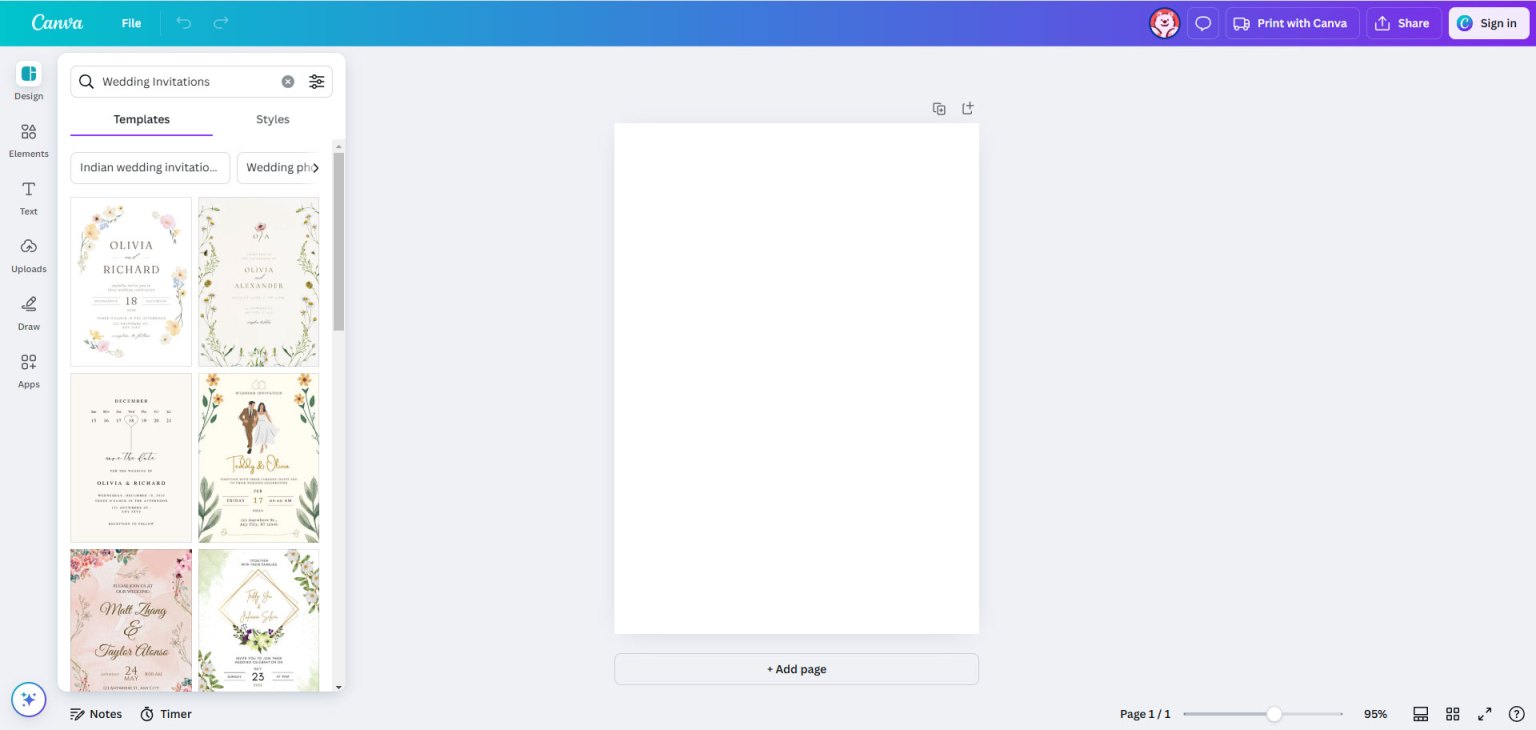Open the File menu
Screen dimensions: 1536x730
[131, 23]
